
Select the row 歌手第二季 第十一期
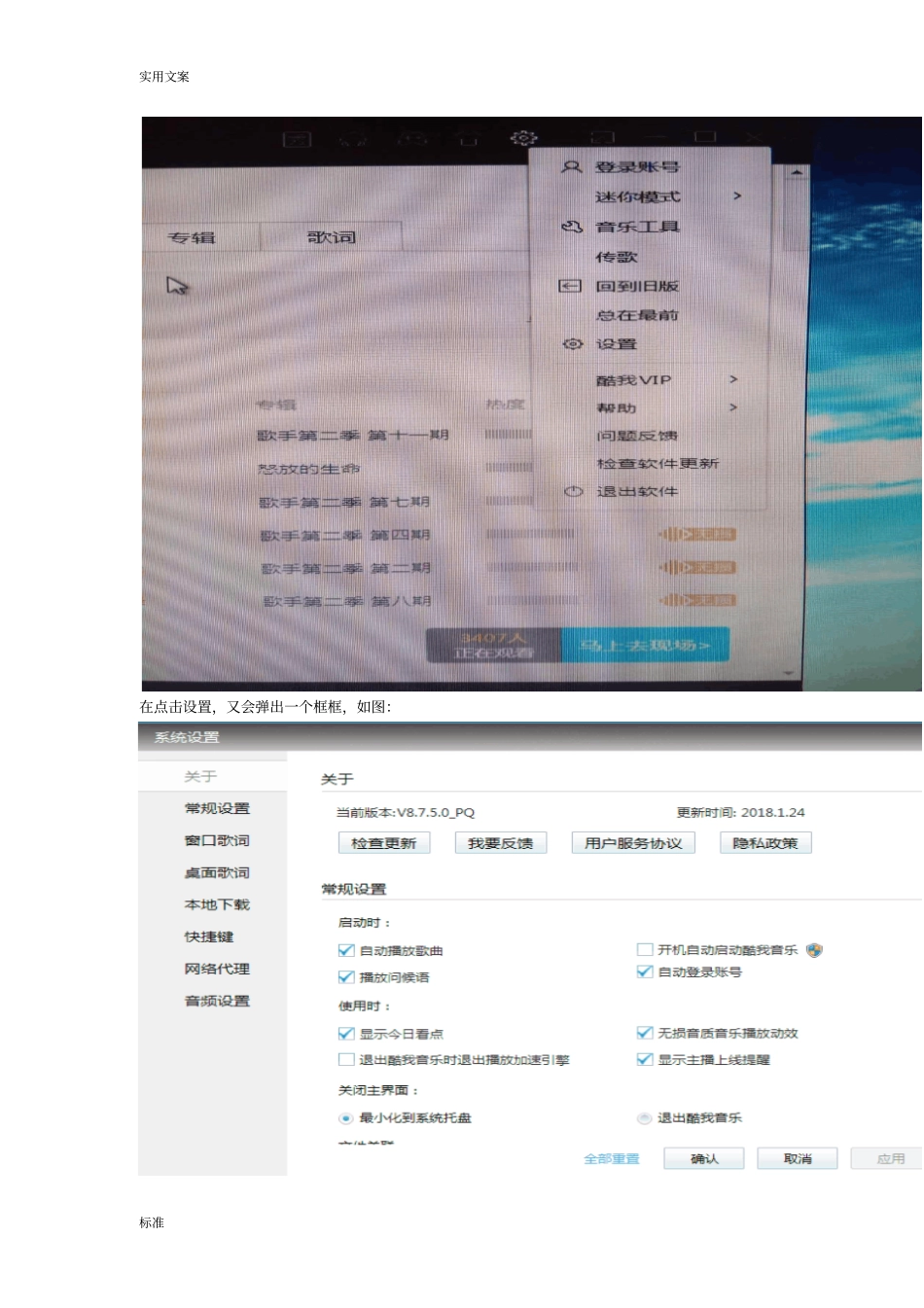(353, 435)
